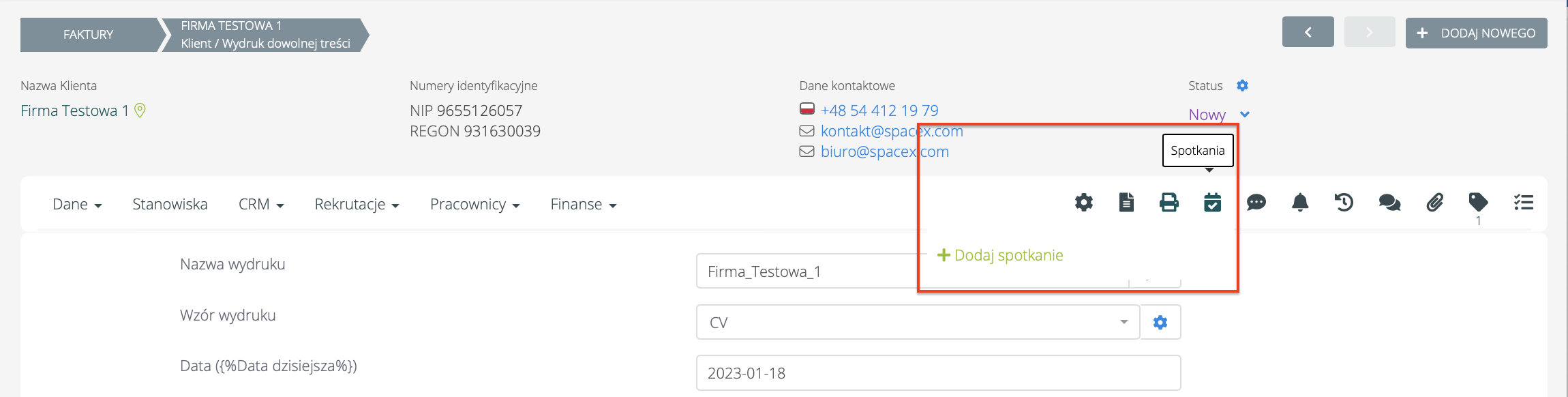Expand the Finanse menu
Screen dimensions: 1568x397
[x=583, y=205]
